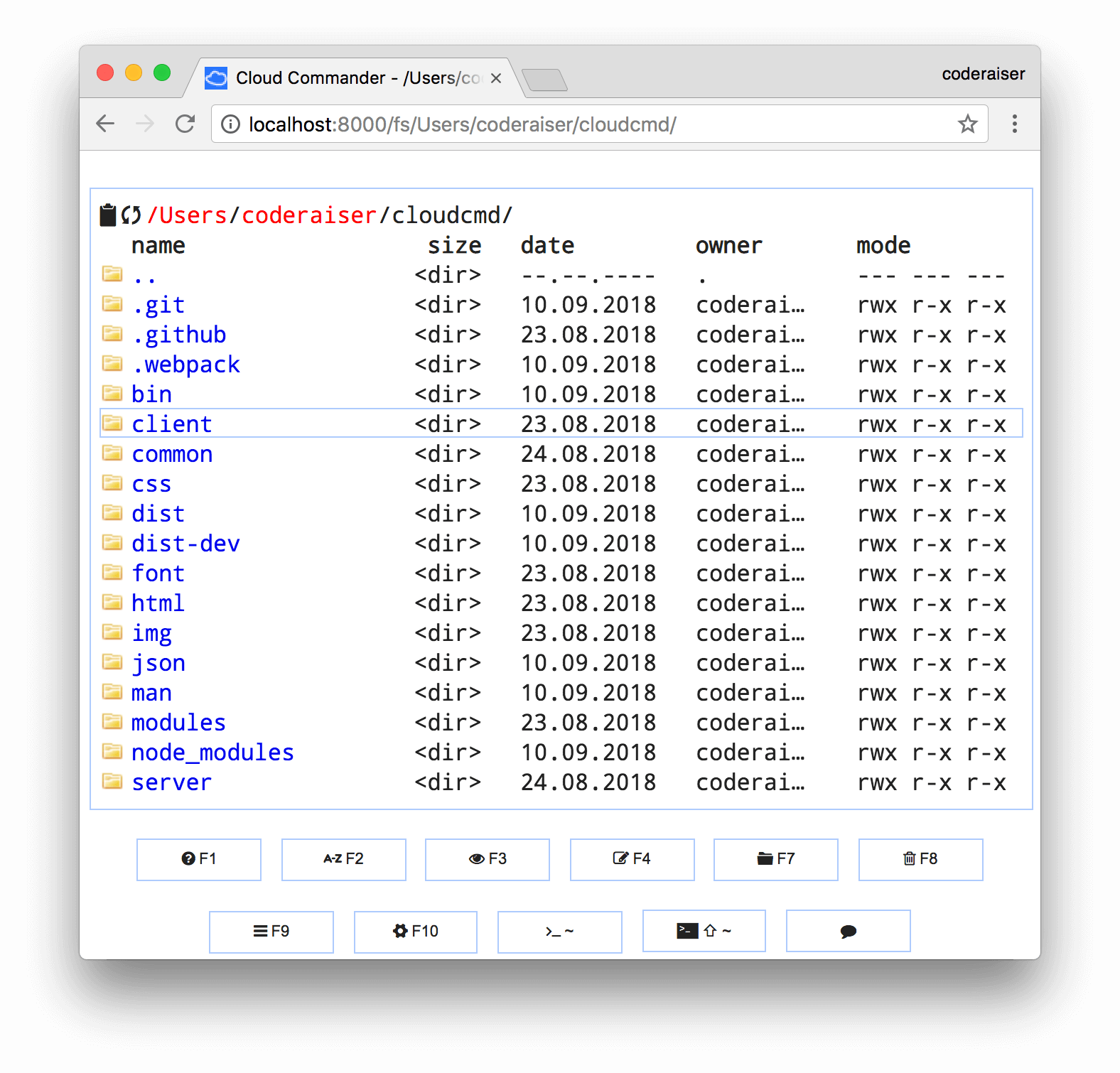Sort files by the name column header
1120x1073 pixels.
pos(158,246)
